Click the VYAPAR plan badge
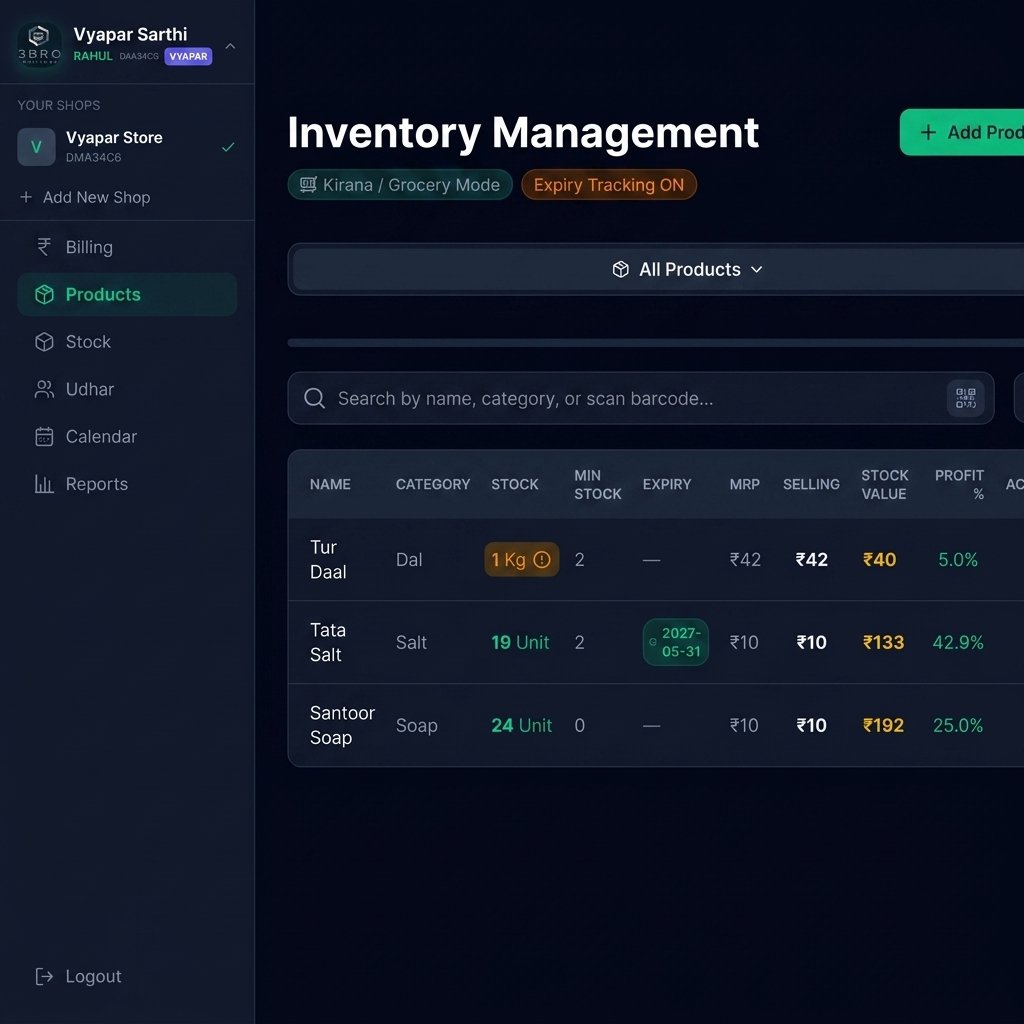 pyautogui.click(x=188, y=56)
